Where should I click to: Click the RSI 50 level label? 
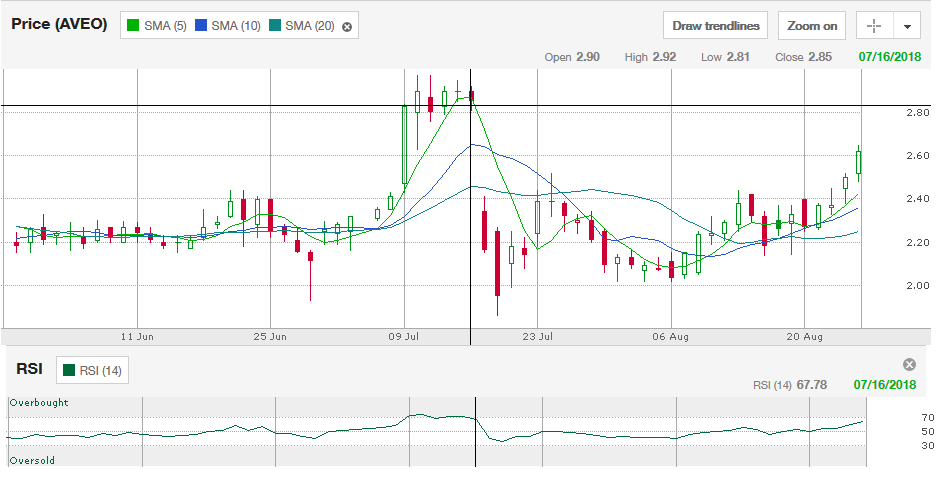928,432
